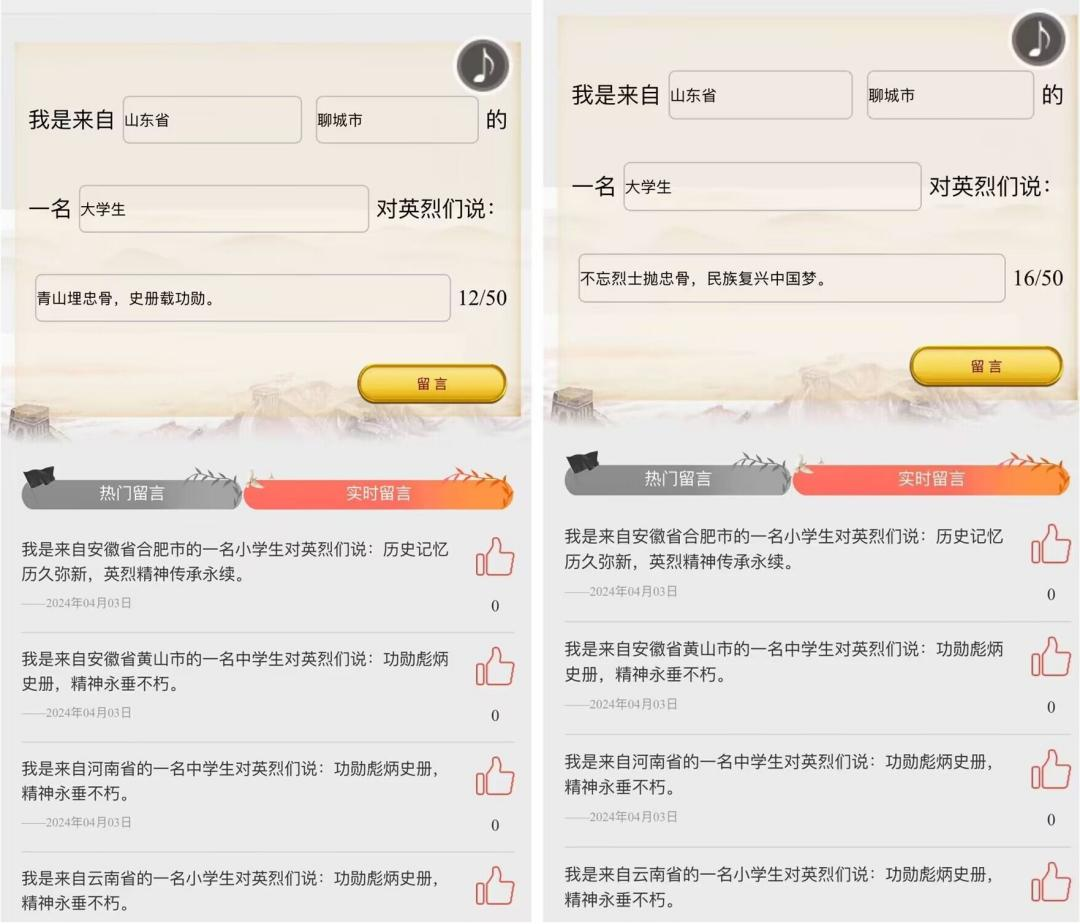This screenshot has width=1080, height=924.
Task: Like the 合肥市 message on left screen
Action: point(495,556)
